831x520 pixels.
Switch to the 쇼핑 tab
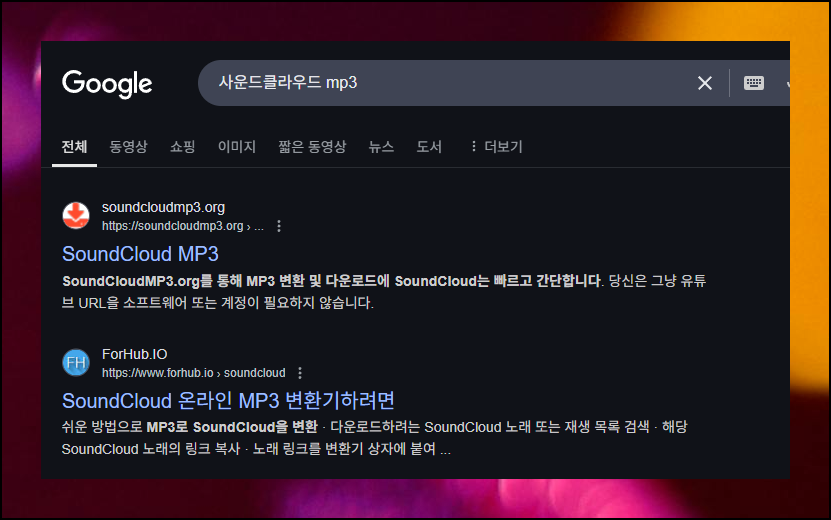183,147
